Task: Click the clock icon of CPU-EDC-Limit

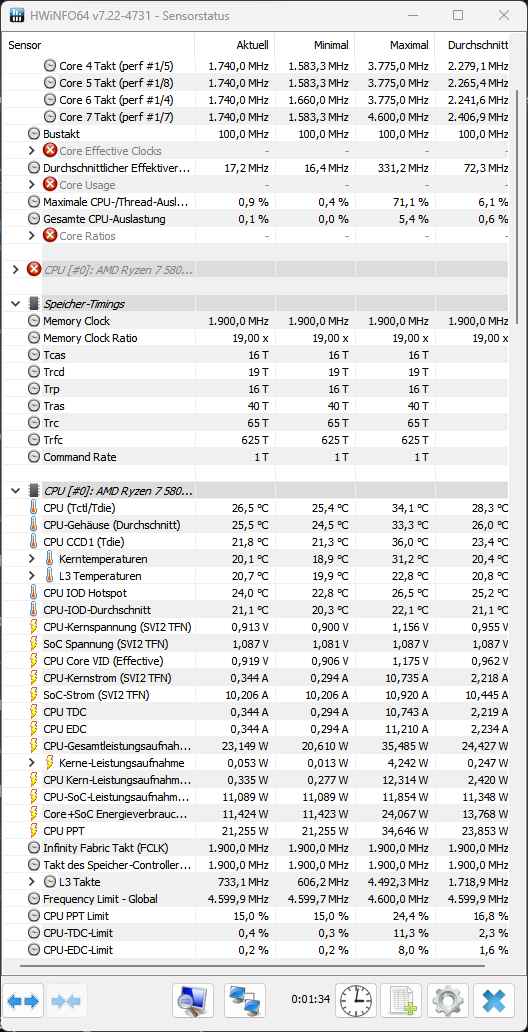Action: pyautogui.click(x=34, y=950)
